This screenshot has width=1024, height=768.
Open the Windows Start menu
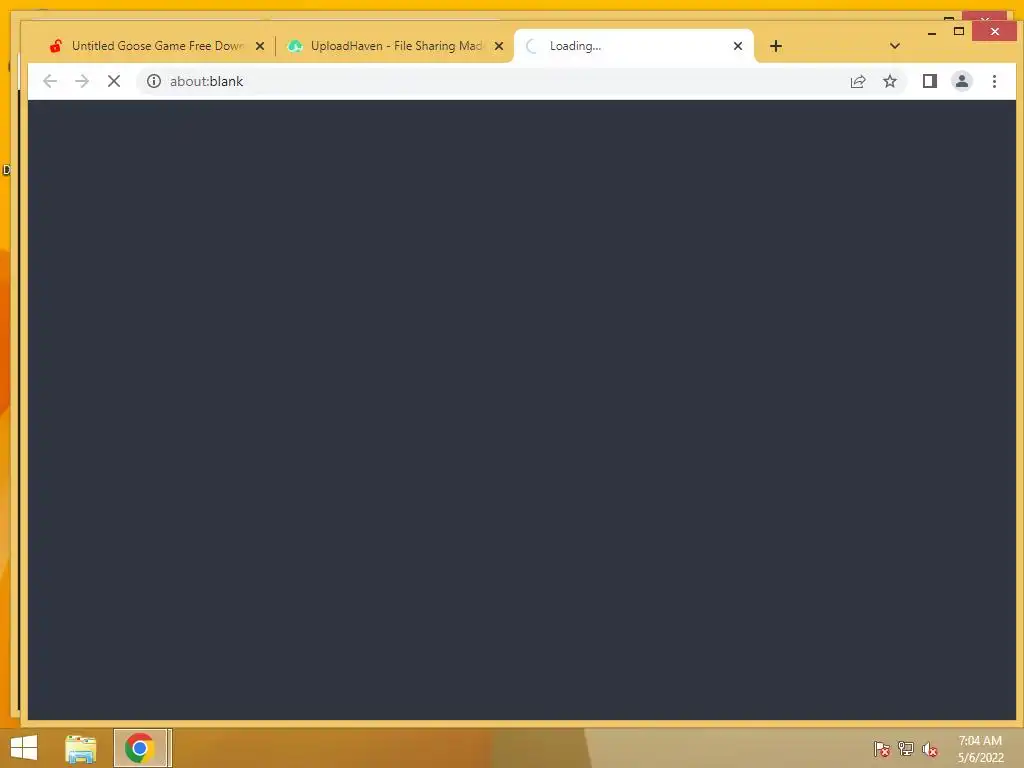pos(24,748)
